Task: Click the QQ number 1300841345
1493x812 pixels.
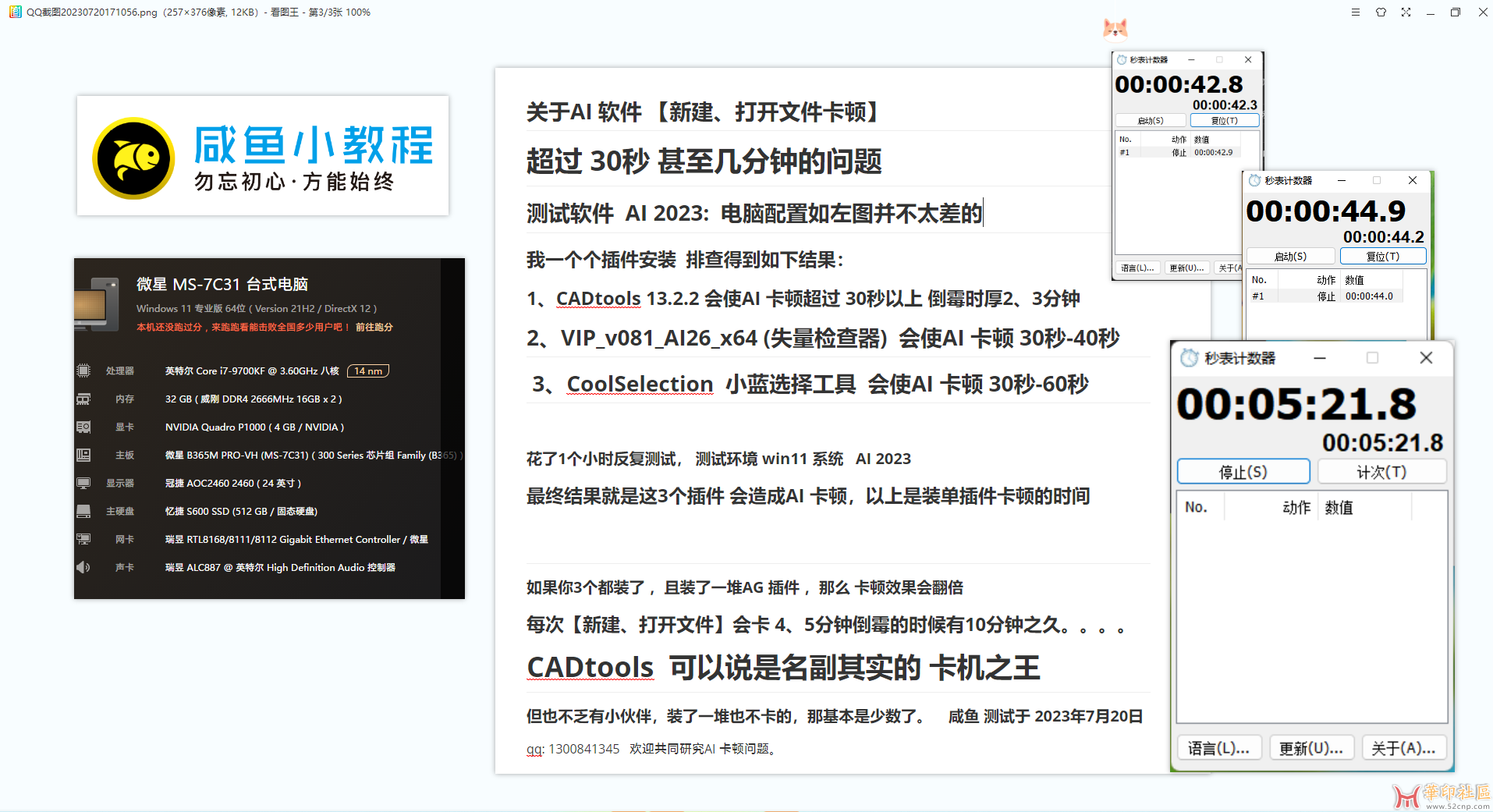Action: 584,749
